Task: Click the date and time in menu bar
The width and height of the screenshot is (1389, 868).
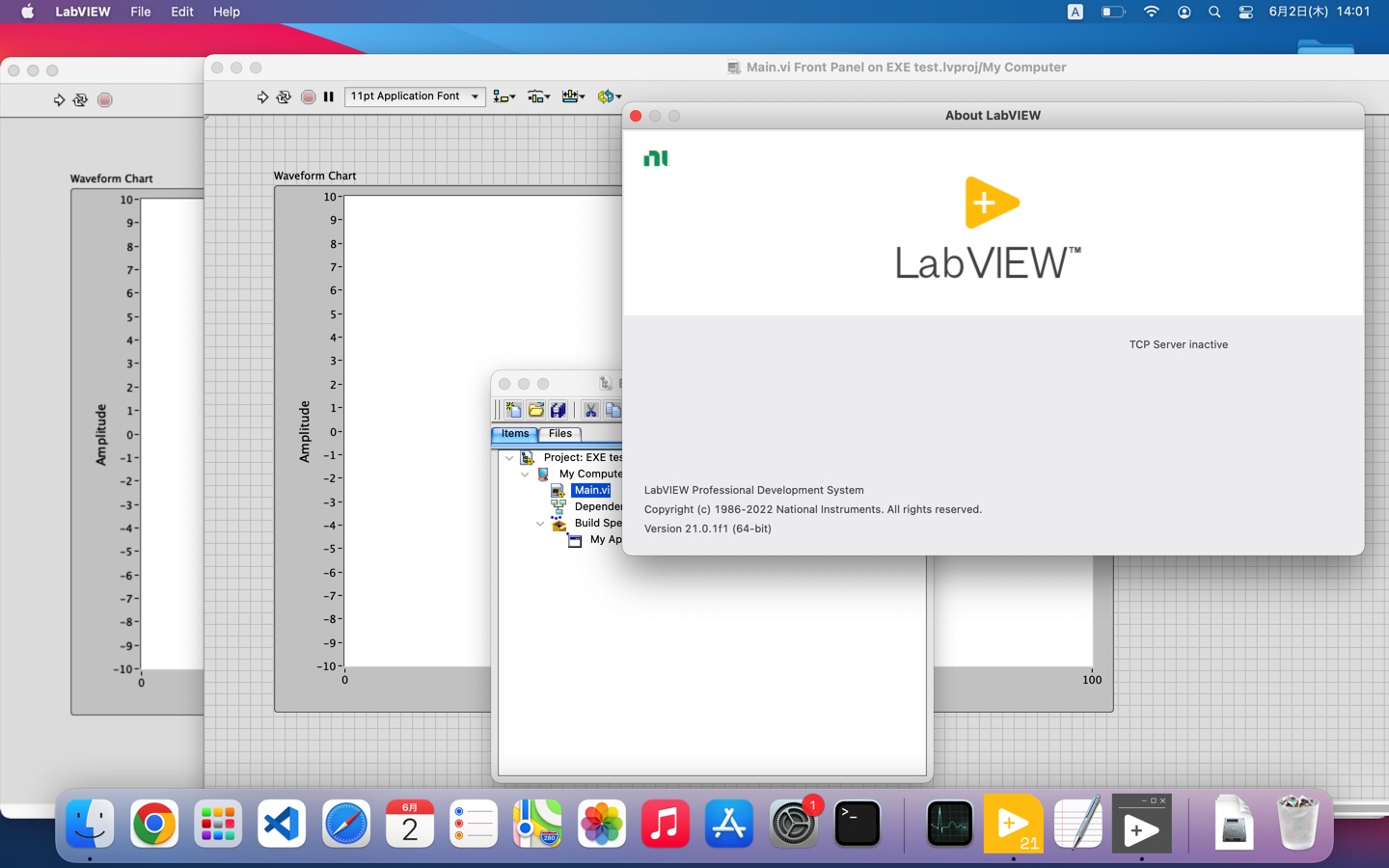Action: coord(1319,12)
